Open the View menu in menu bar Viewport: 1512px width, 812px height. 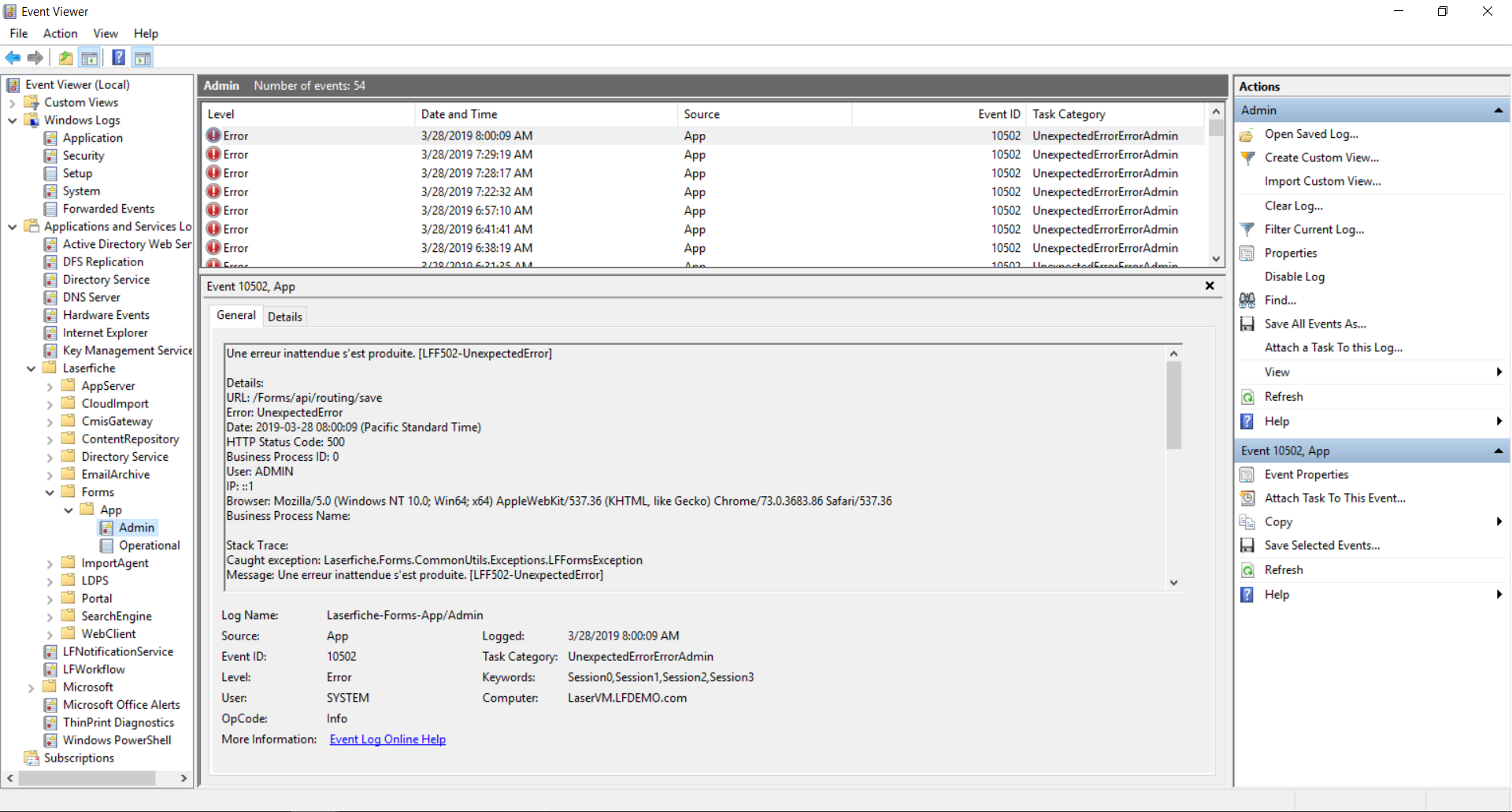106,33
